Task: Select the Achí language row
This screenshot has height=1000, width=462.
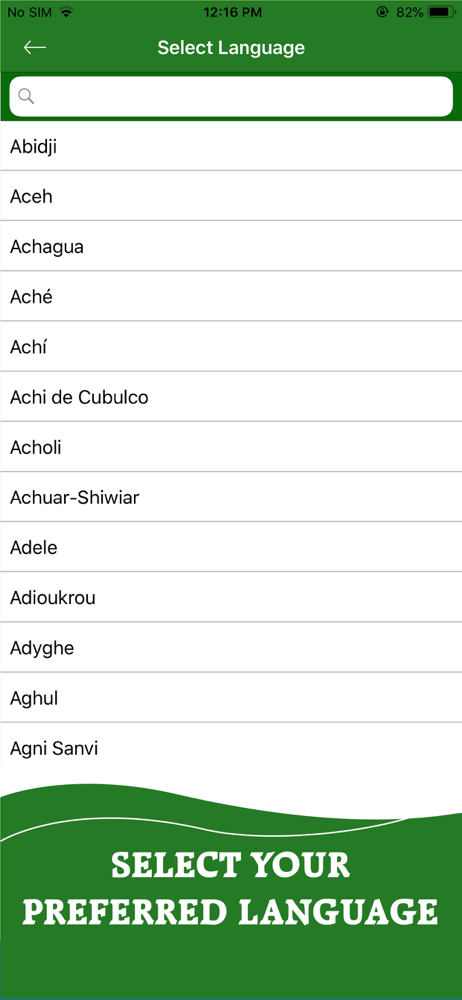Action: (231, 346)
